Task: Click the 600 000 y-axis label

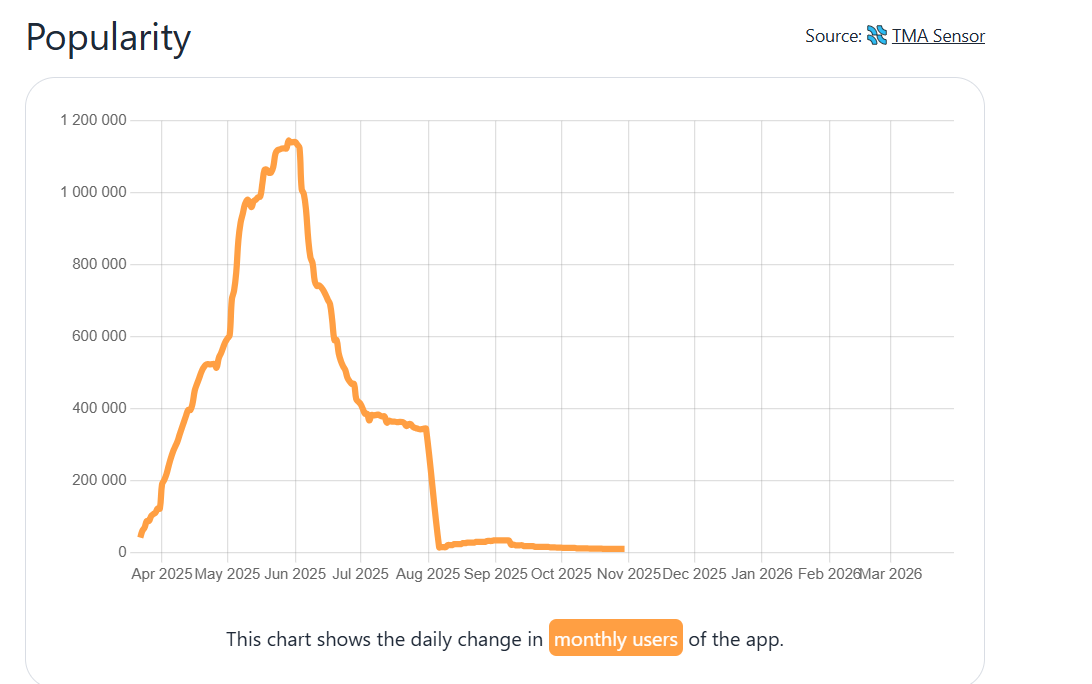Action: coord(100,336)
